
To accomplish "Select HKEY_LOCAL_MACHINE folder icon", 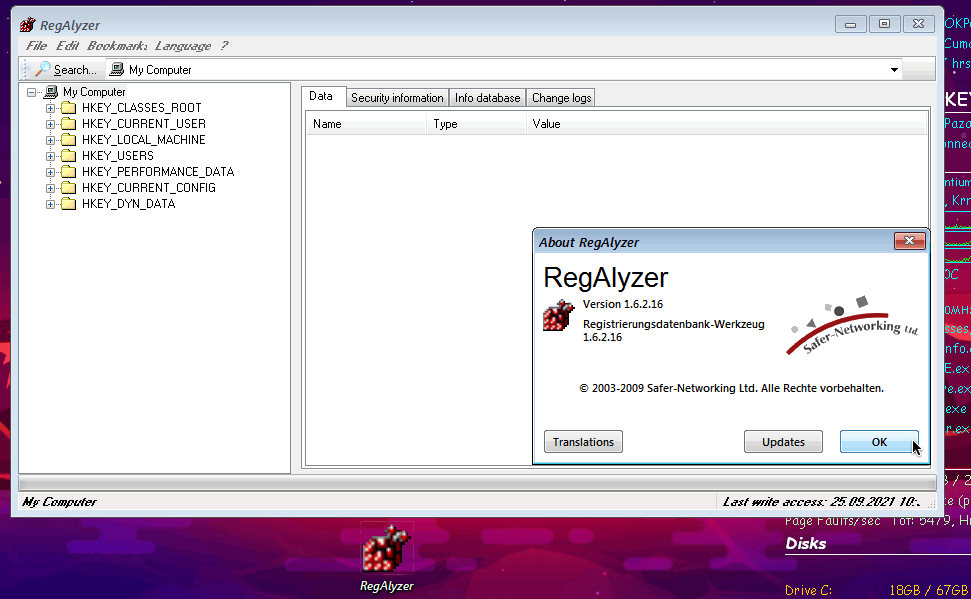I will tap(69, 140).
